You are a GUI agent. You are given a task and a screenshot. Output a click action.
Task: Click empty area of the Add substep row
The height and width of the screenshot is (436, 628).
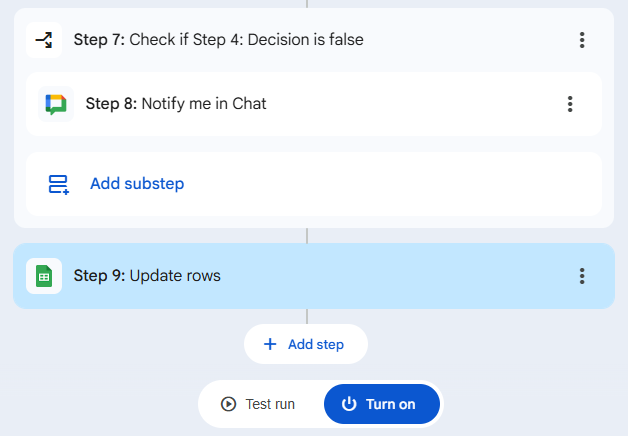400,184
